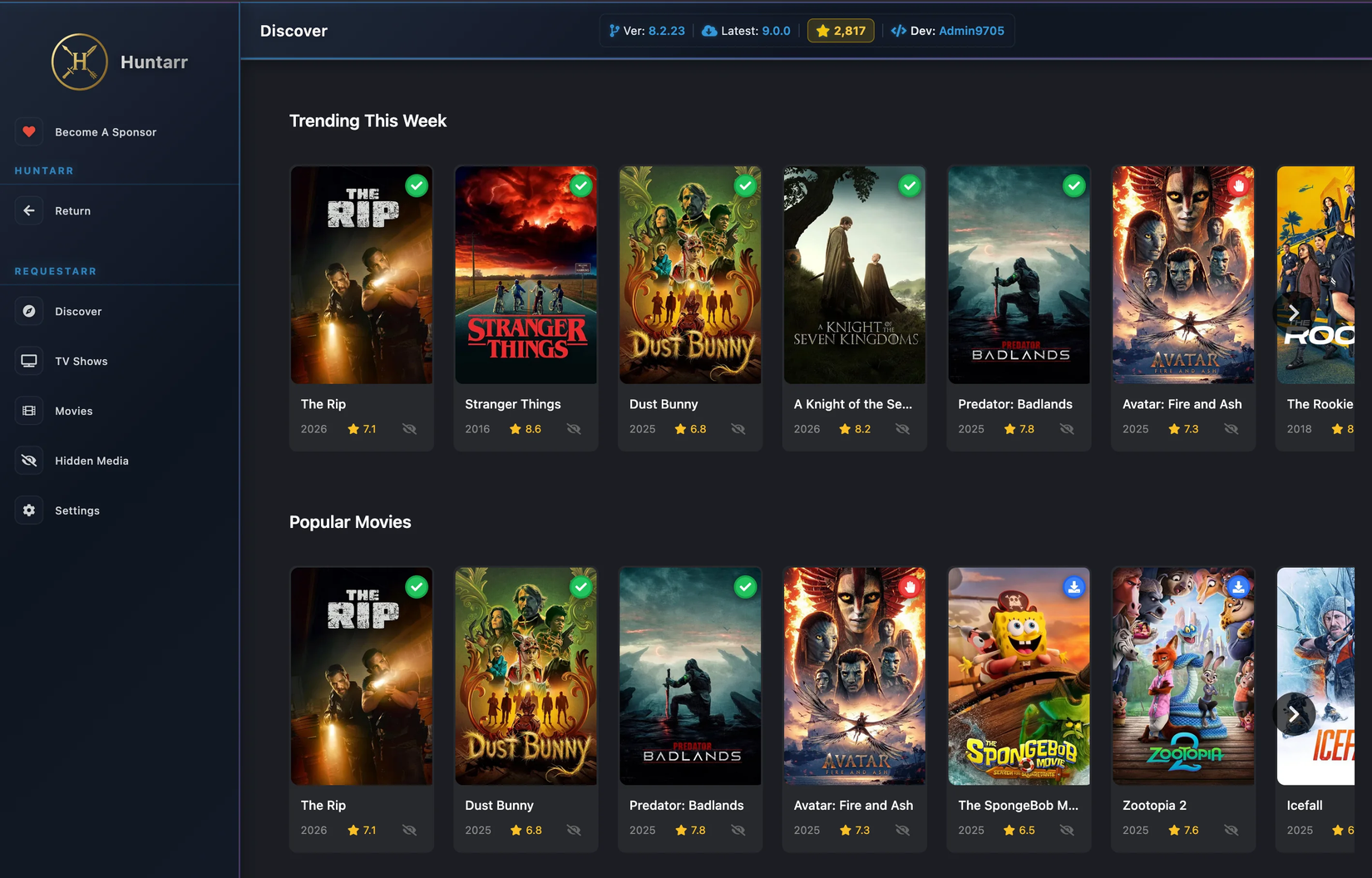Open Hidden Media in the sidebar

120,461
